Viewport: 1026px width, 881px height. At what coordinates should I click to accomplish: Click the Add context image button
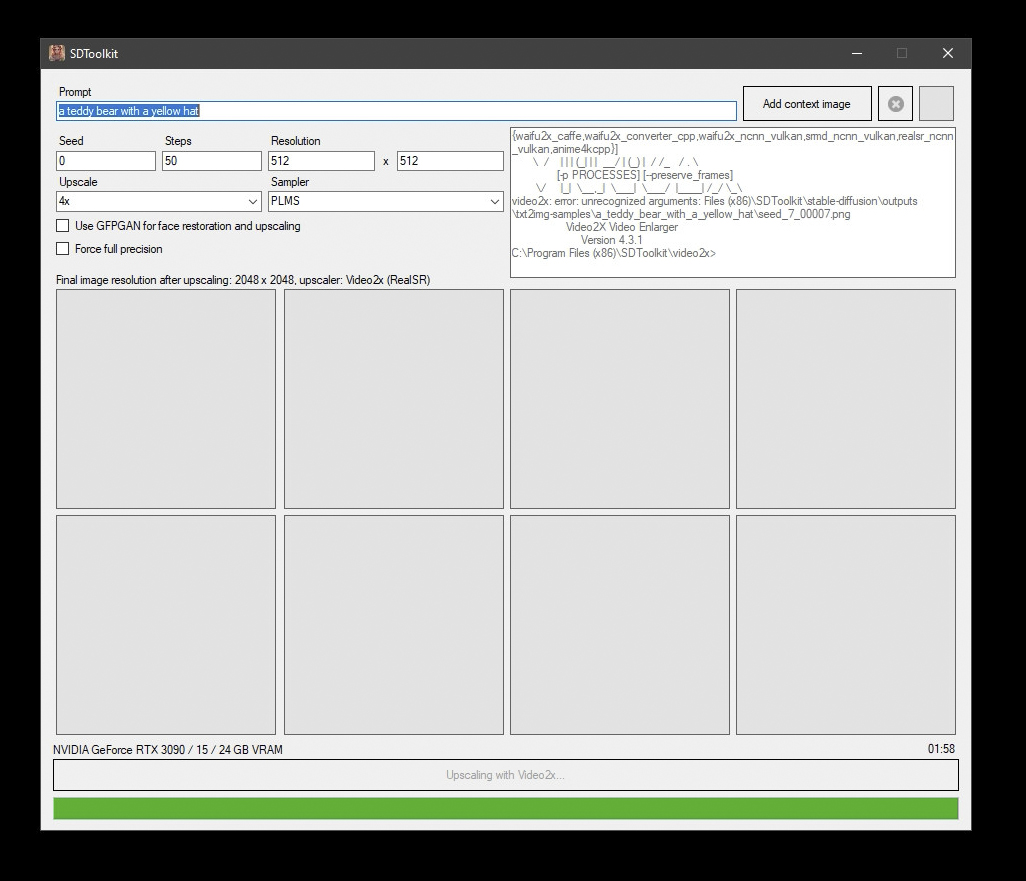(x=807, y=103)
